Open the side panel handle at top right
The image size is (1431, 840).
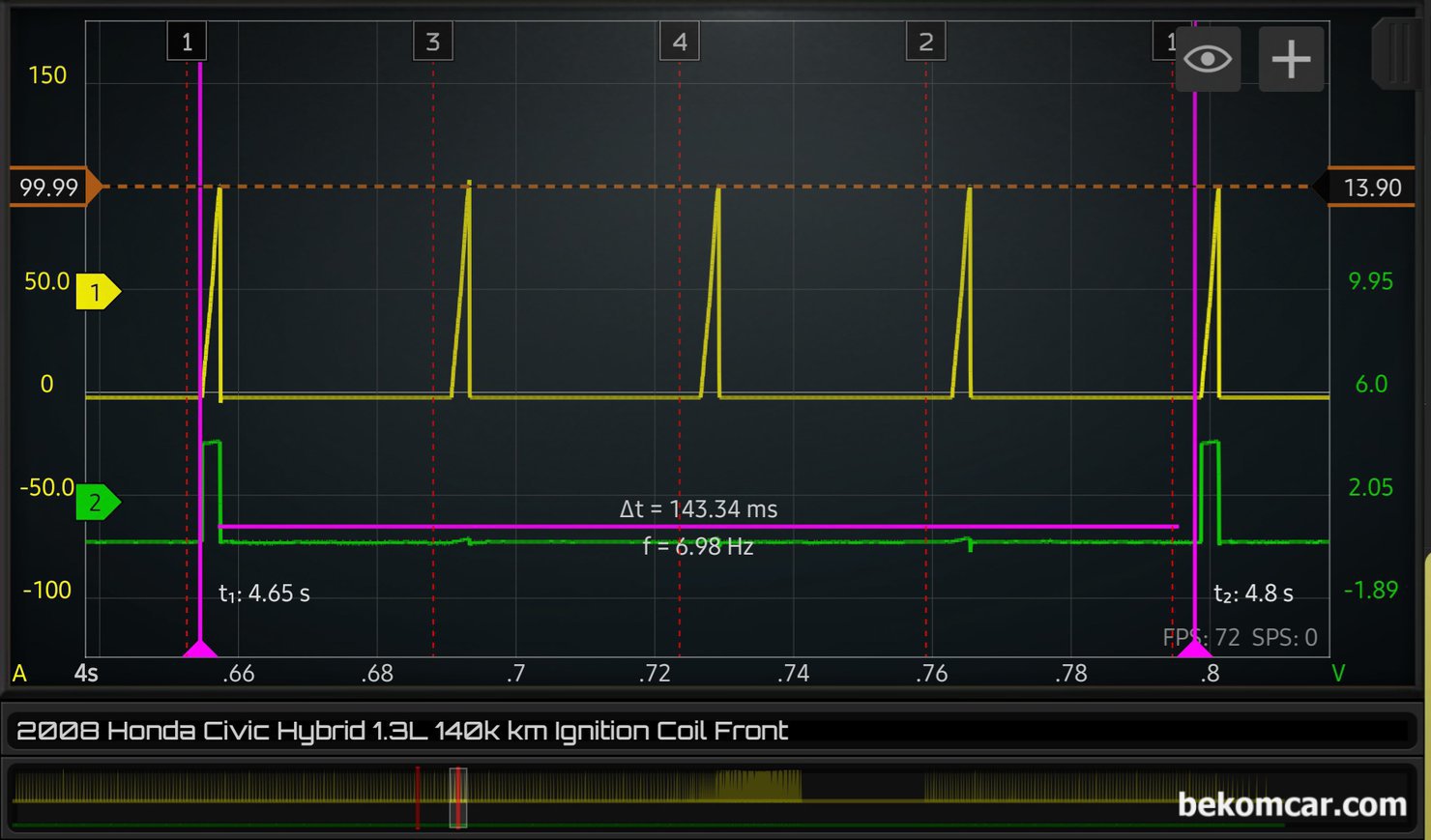coord(1397,53)
